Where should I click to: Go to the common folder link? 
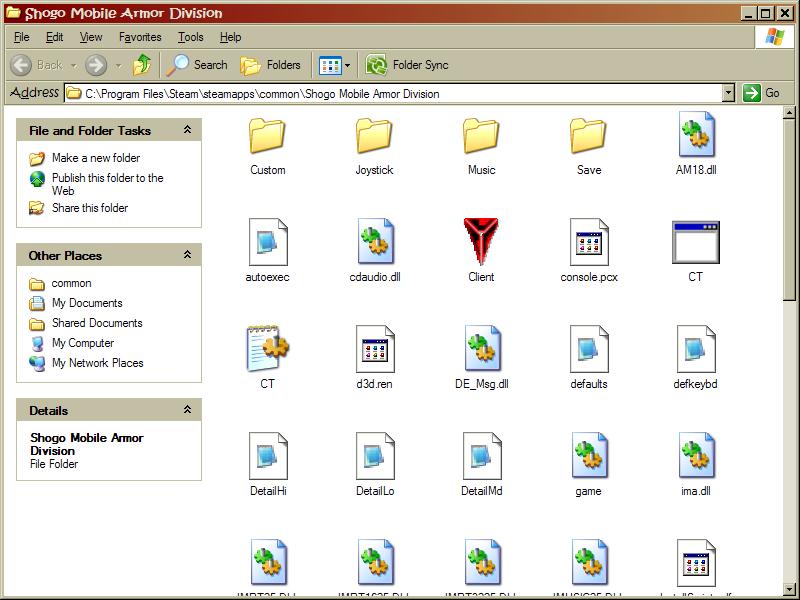60,283
